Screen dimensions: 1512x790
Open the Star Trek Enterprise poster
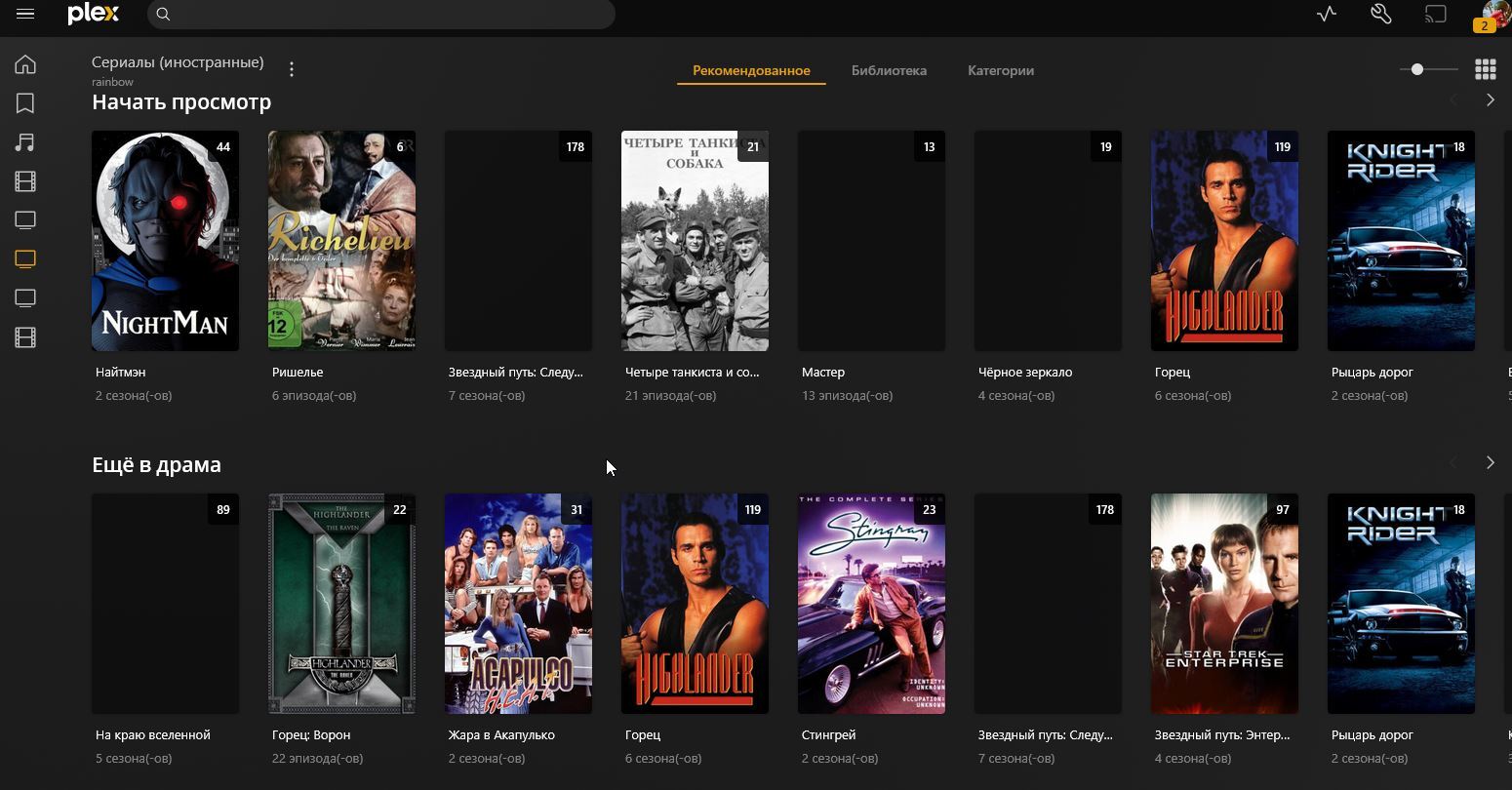[x=1224, y=604]
